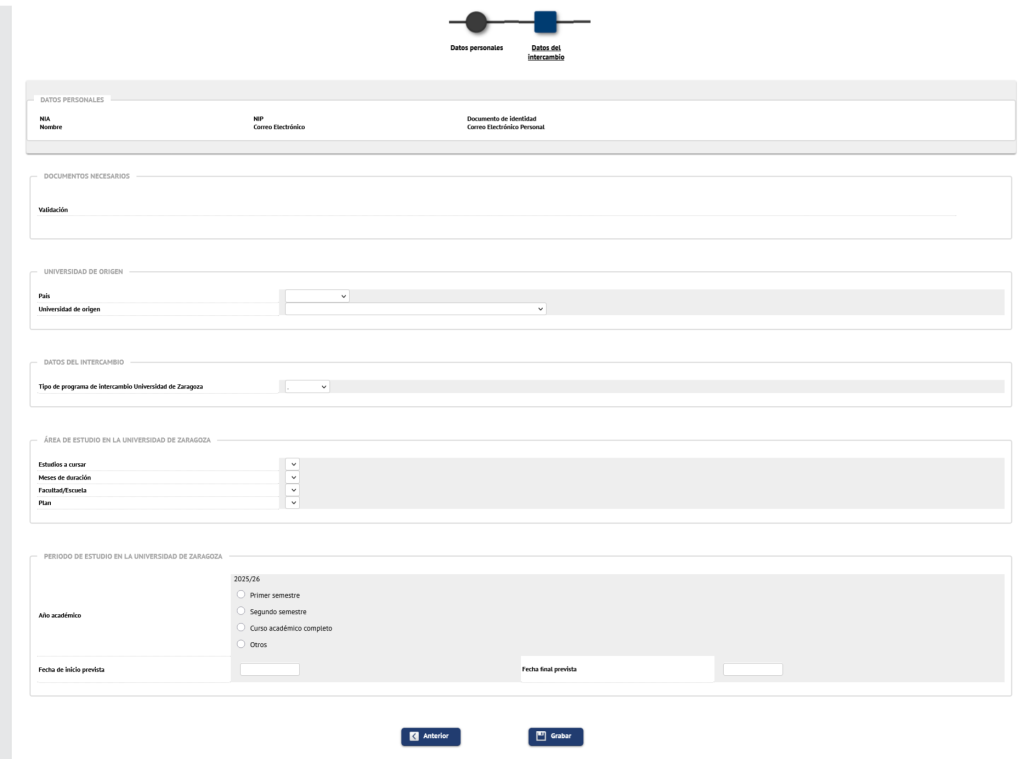Select the Otros radio option
This screenshot has height=759, width=1024.
[x=240, y=644]
